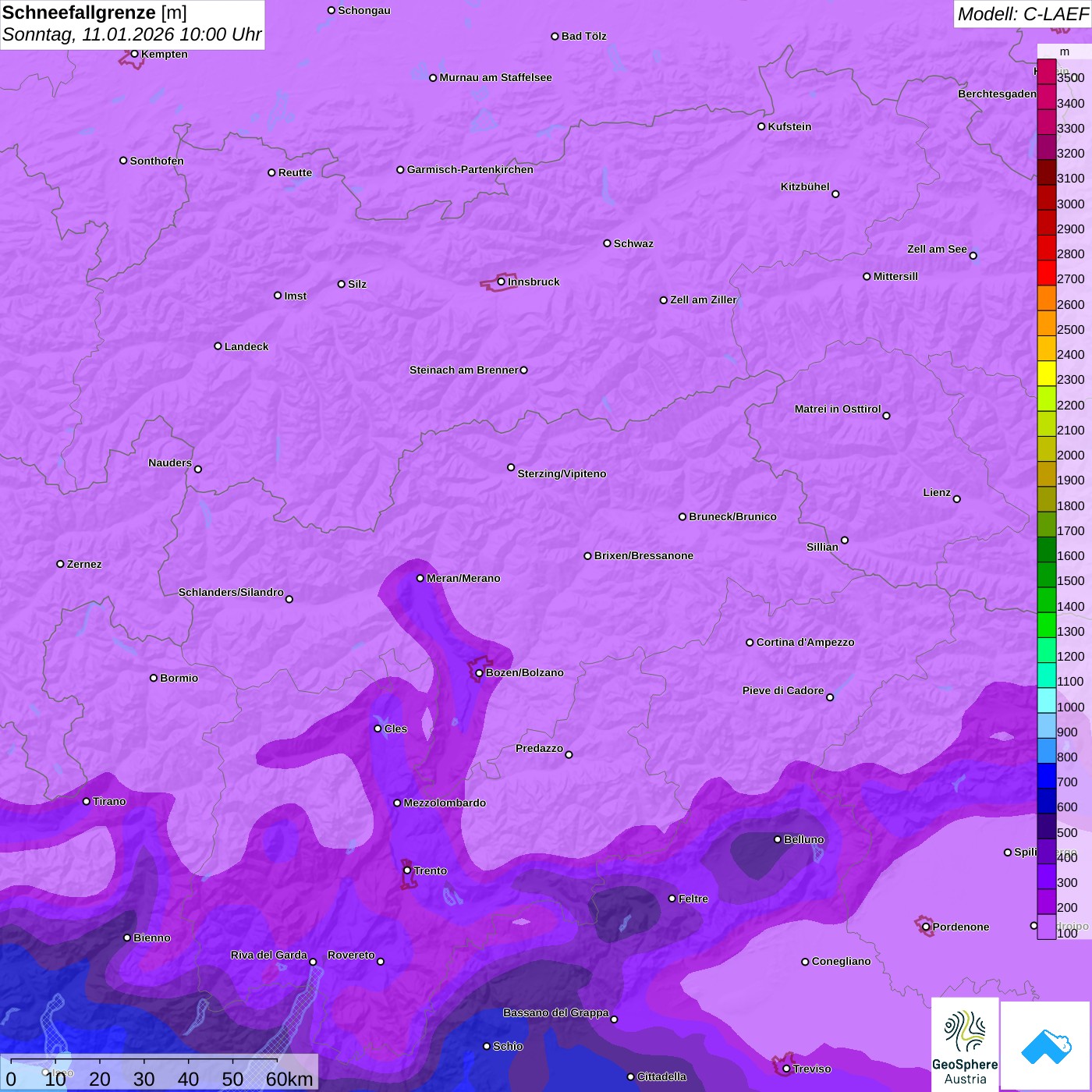Click the 60km scale bar label
Screen dimensions: 1092x1092
click(x=289, y=1079)
